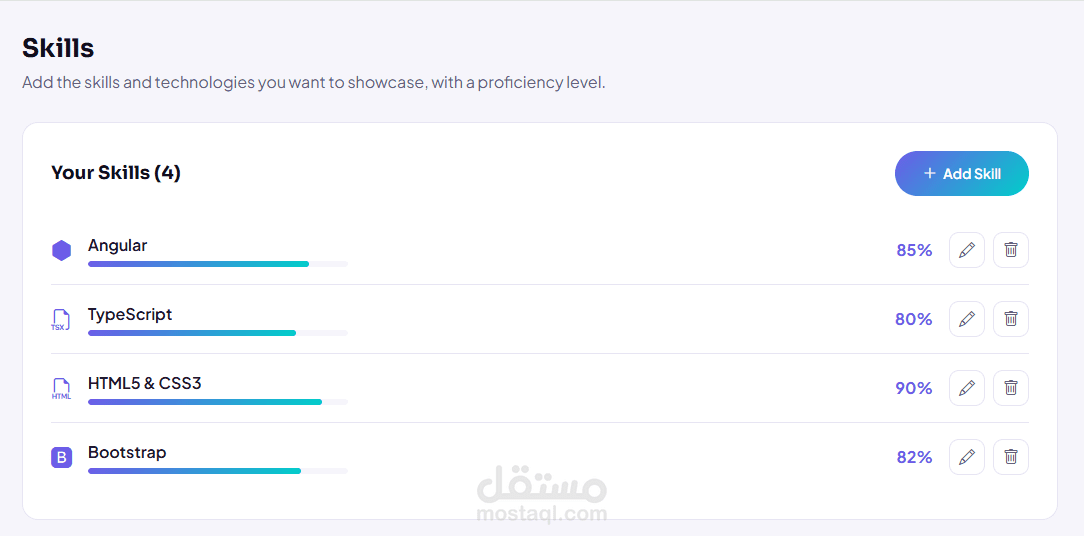The height and width of the screenshot is (536, 1084).
Task: Click the Angular hexagon icon
Action: 62,250
